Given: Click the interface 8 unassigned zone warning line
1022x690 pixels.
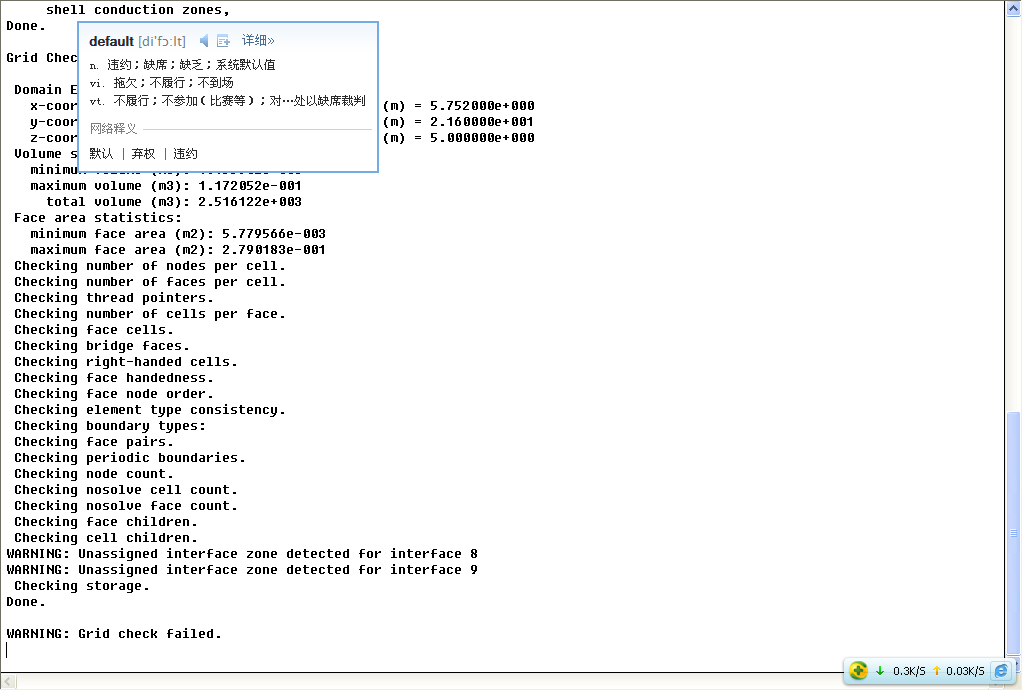Looking at the screenshot, I should tap(242, 554).
